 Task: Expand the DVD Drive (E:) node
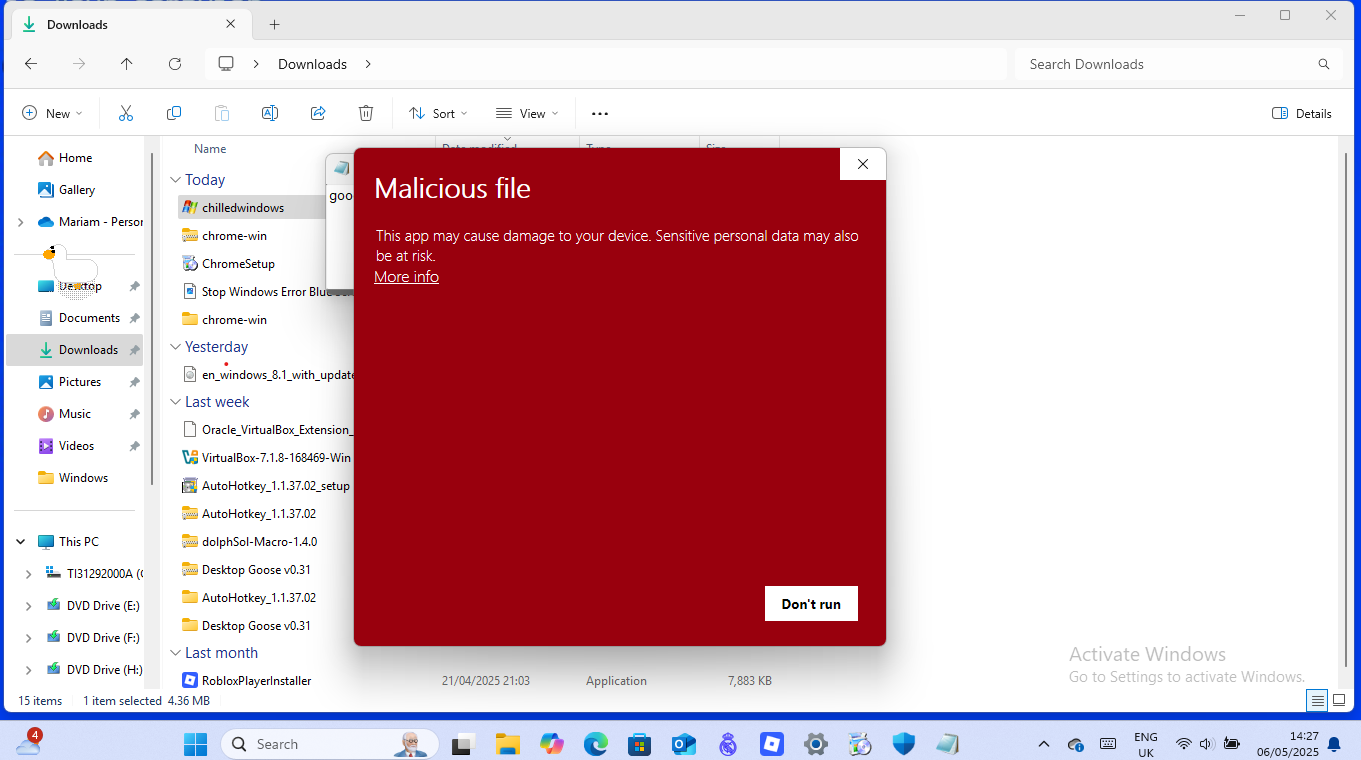pyautogui.click(x=28, y=606)
